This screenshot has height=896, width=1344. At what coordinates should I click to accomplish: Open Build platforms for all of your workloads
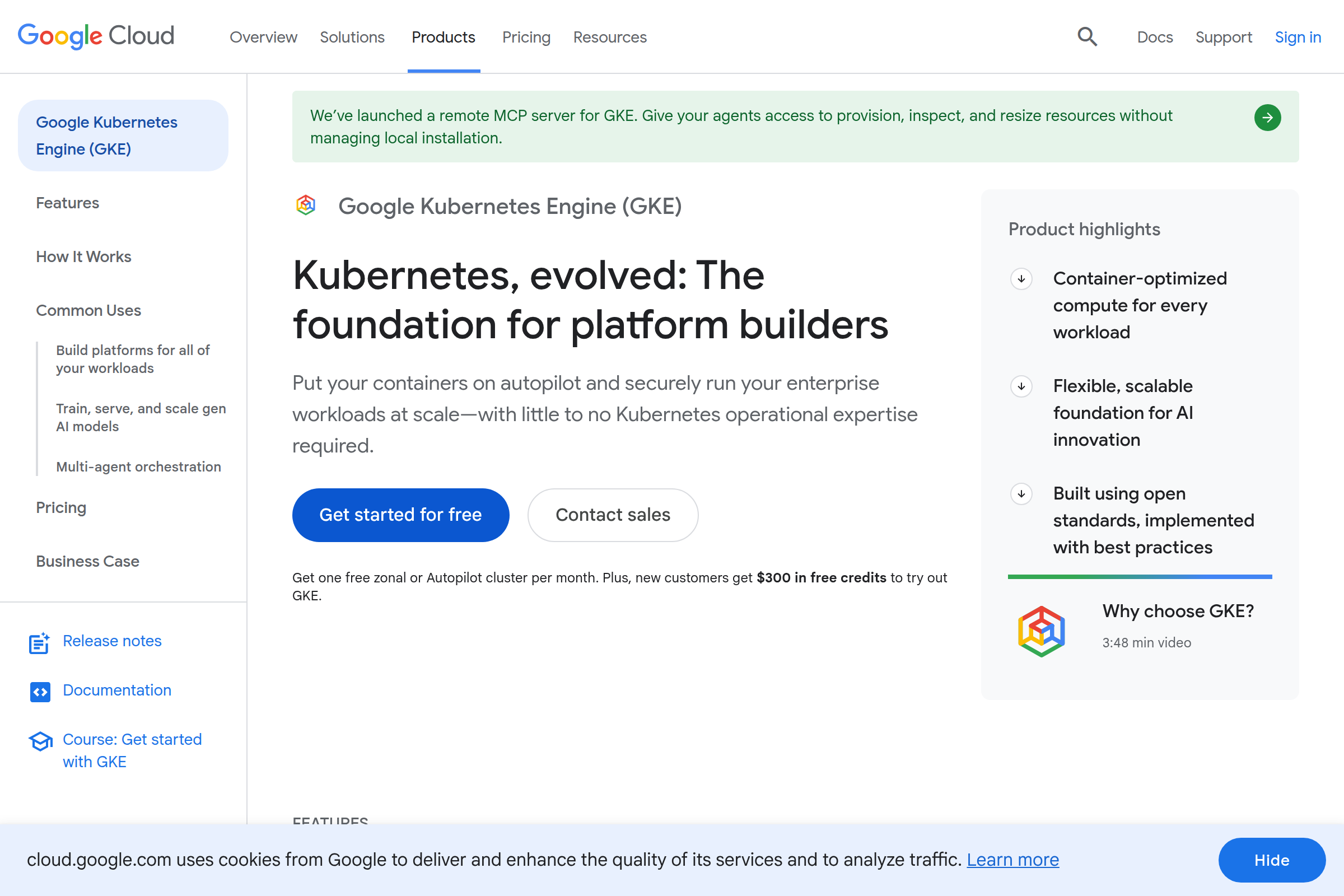pos(133,359)
